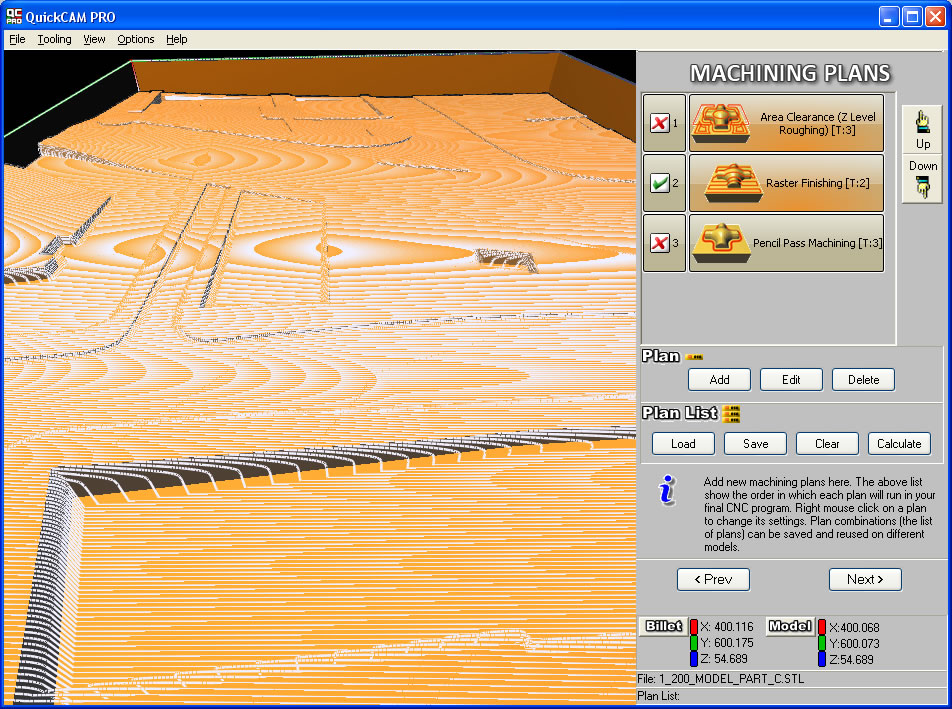Click the QuickCAM PRO title bar icon
This screenshot has width=952, height=709.
click(13, 16)
